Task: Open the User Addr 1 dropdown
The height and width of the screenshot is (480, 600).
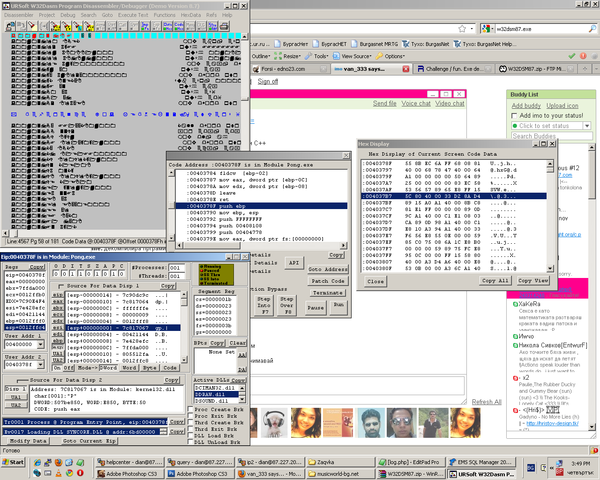Action: tap(41, 344)
